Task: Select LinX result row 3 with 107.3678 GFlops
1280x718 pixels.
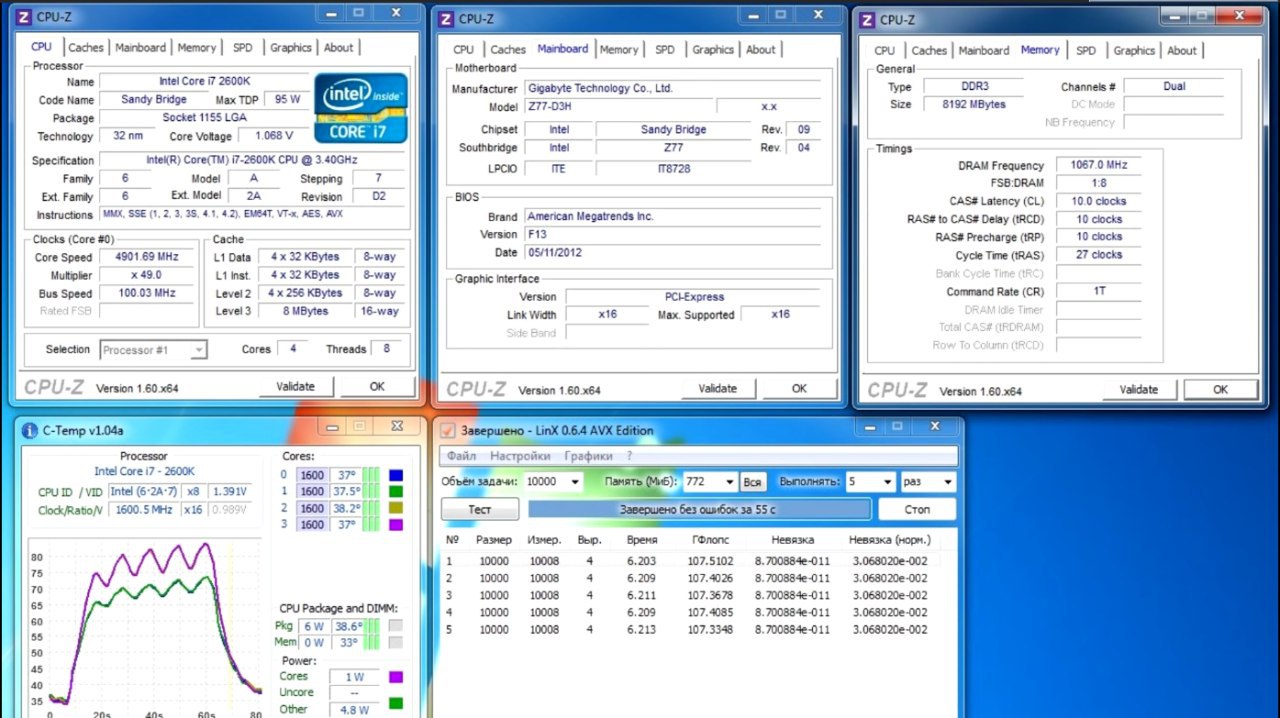Action: coord(699,595)
